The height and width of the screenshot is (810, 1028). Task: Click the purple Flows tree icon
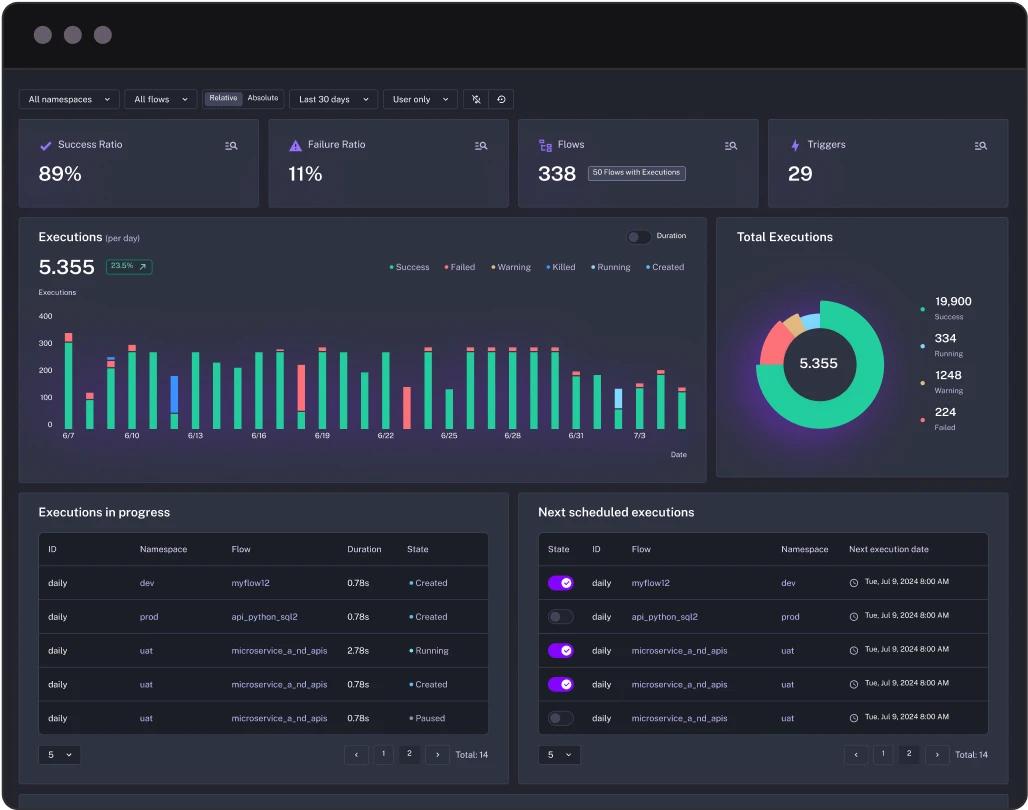tap(545, 145)
